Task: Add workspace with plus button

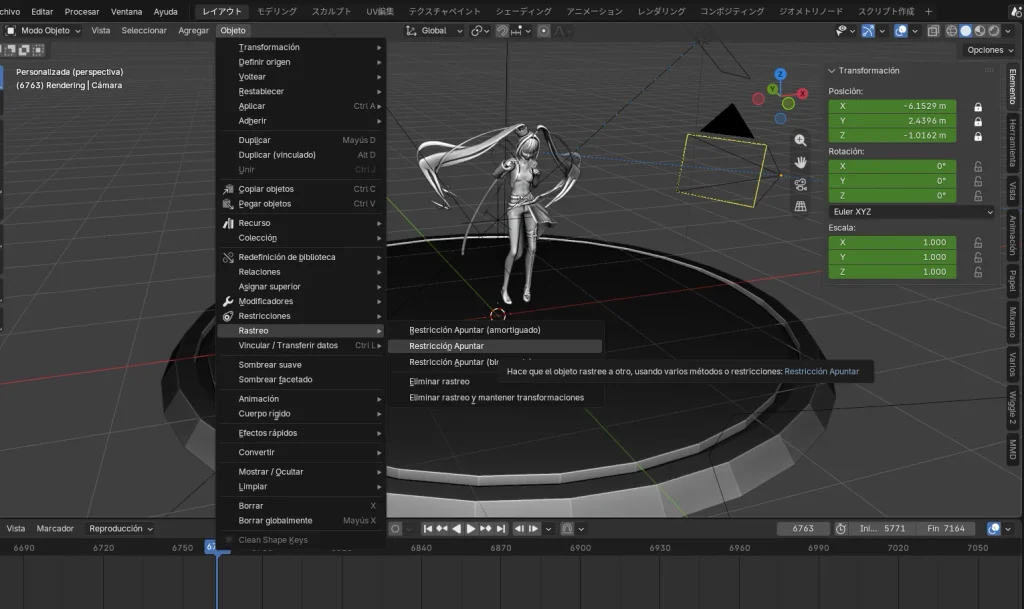Action: (x=928, y=12)
